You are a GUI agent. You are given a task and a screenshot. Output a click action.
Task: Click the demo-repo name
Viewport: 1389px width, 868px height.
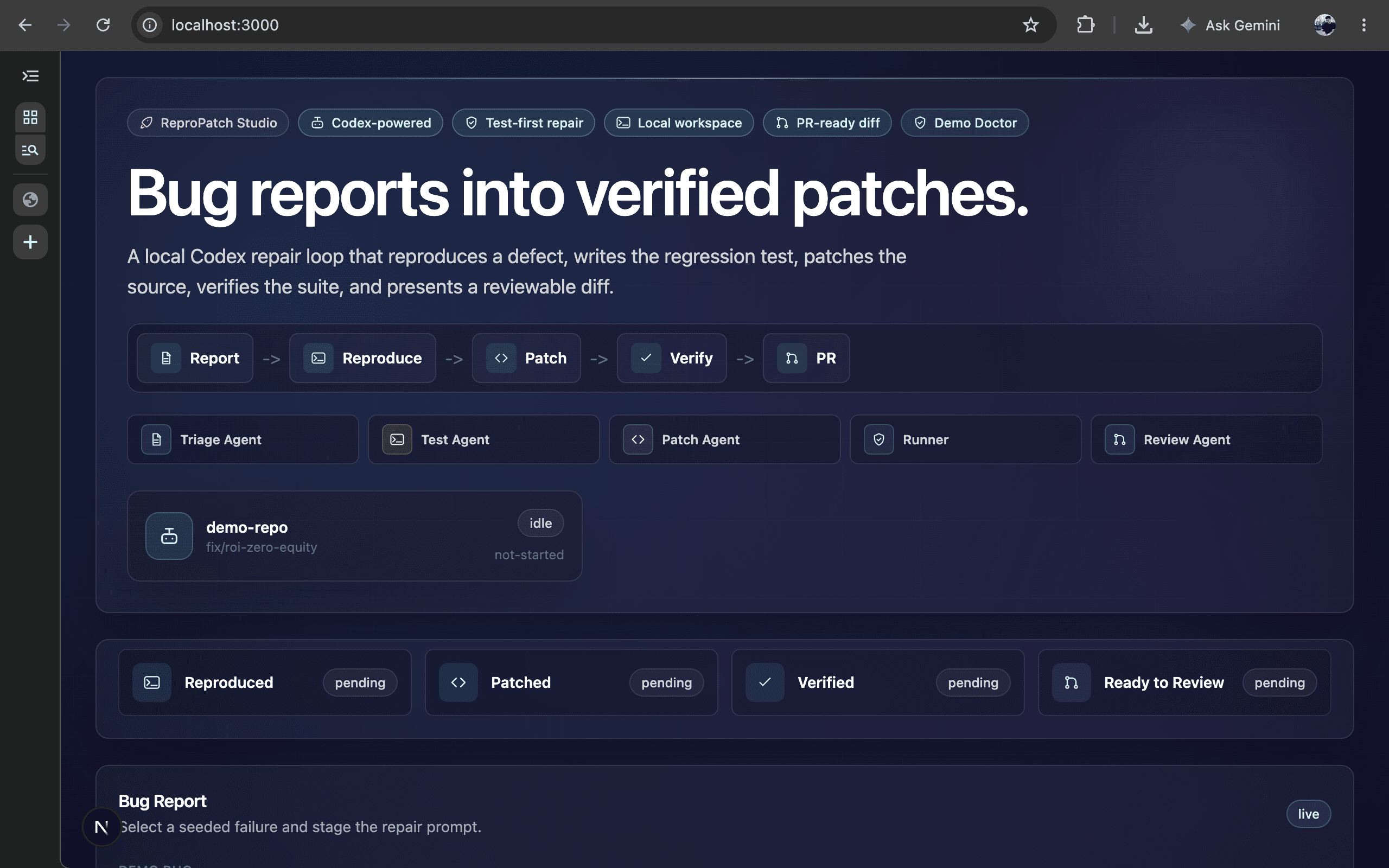(x=247, y=527)
